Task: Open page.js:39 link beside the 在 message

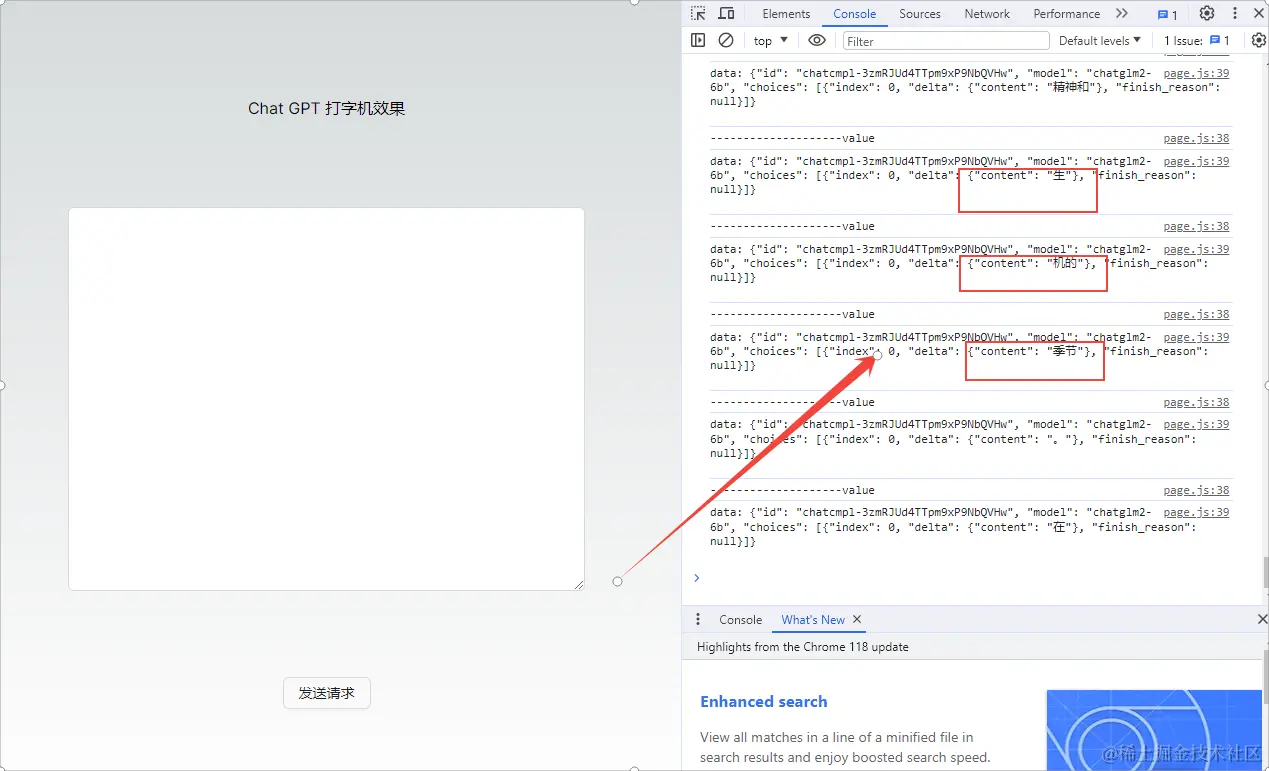Action: pyautogui.click(x=1196, y=512)
